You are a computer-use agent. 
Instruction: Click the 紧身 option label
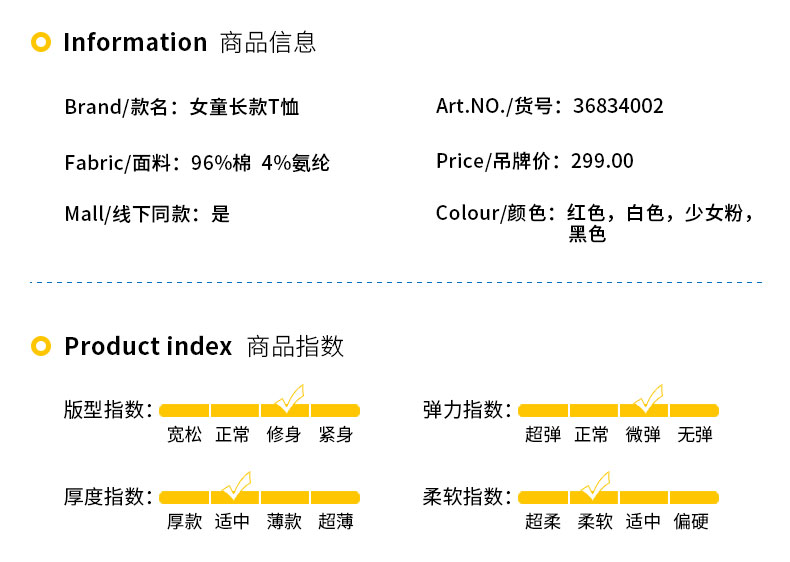point(335,435)
